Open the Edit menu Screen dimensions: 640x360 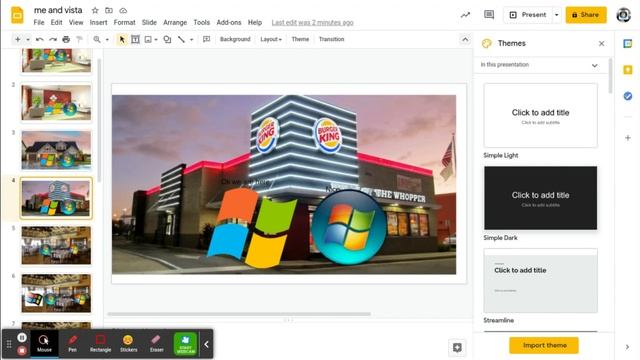pos(56,22)
